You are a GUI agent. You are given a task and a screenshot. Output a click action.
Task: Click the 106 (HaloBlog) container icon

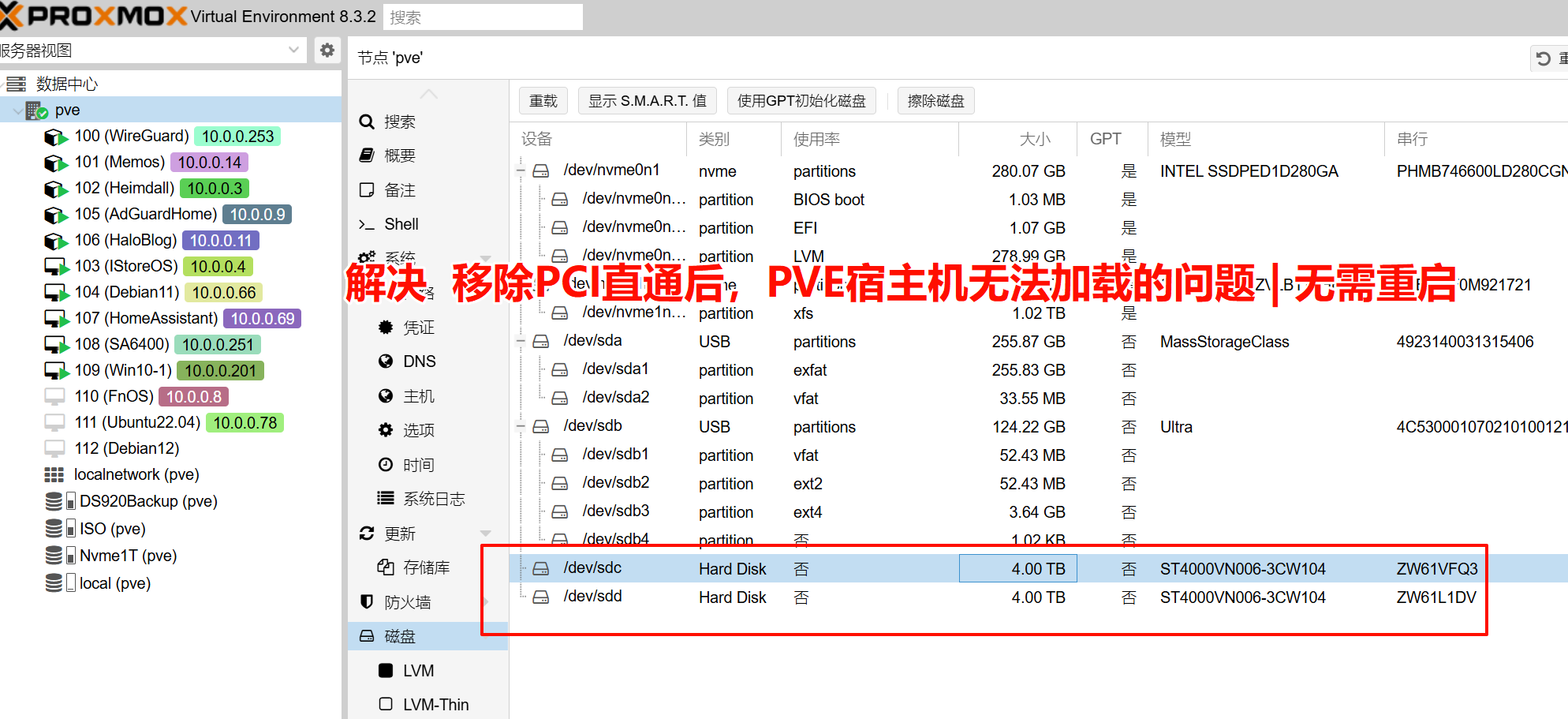[x=56, y=241]
